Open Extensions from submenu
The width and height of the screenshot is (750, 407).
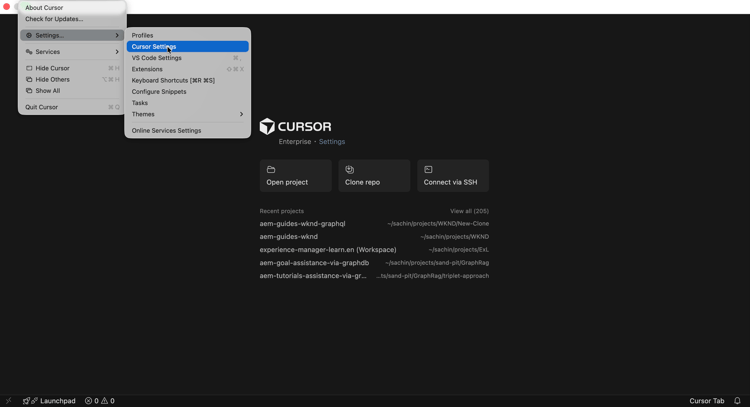[188, 69]
